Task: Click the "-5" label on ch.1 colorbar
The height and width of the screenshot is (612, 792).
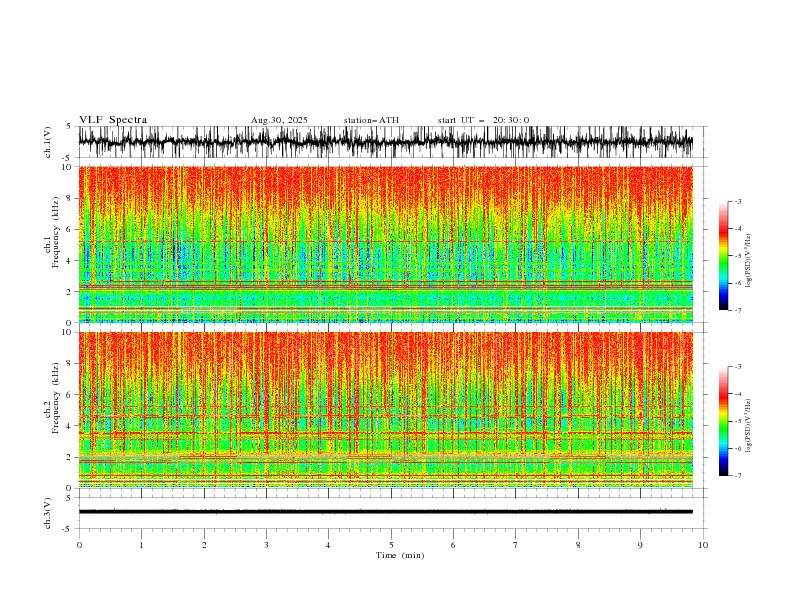Action: point(737,256)
